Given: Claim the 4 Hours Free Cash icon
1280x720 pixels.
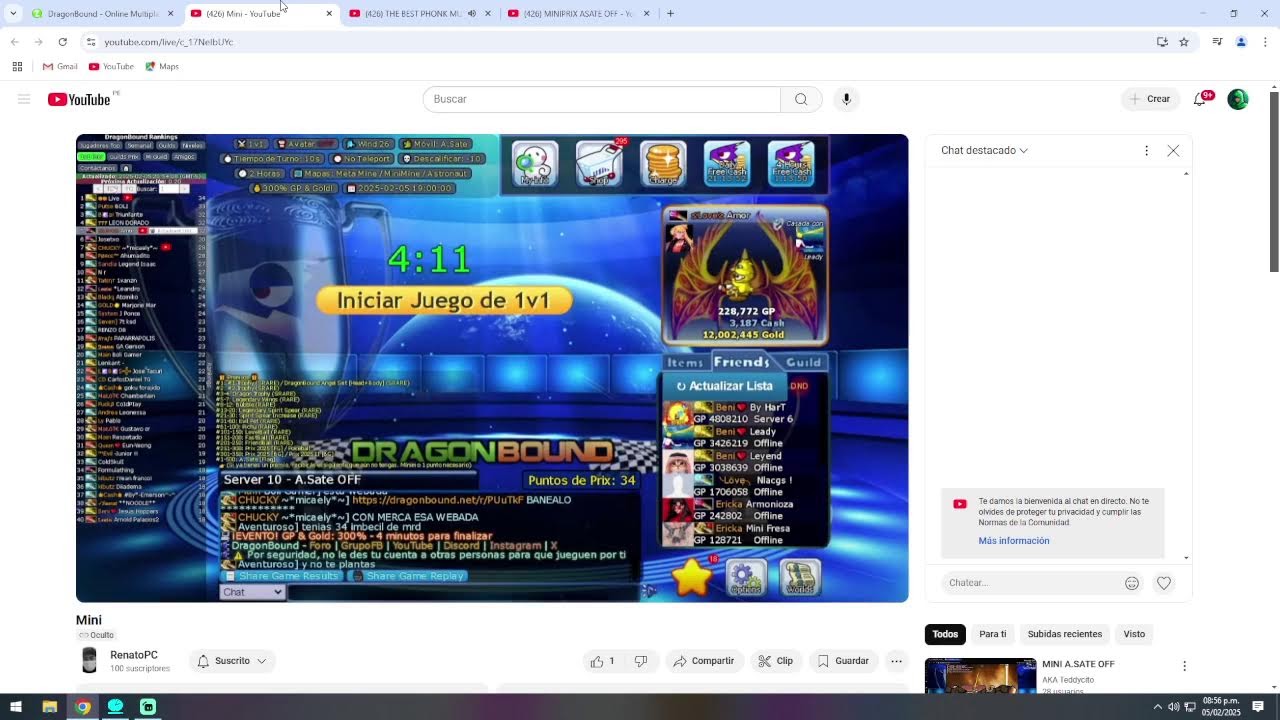Looking at the screenshot, I should pos(791,163).
